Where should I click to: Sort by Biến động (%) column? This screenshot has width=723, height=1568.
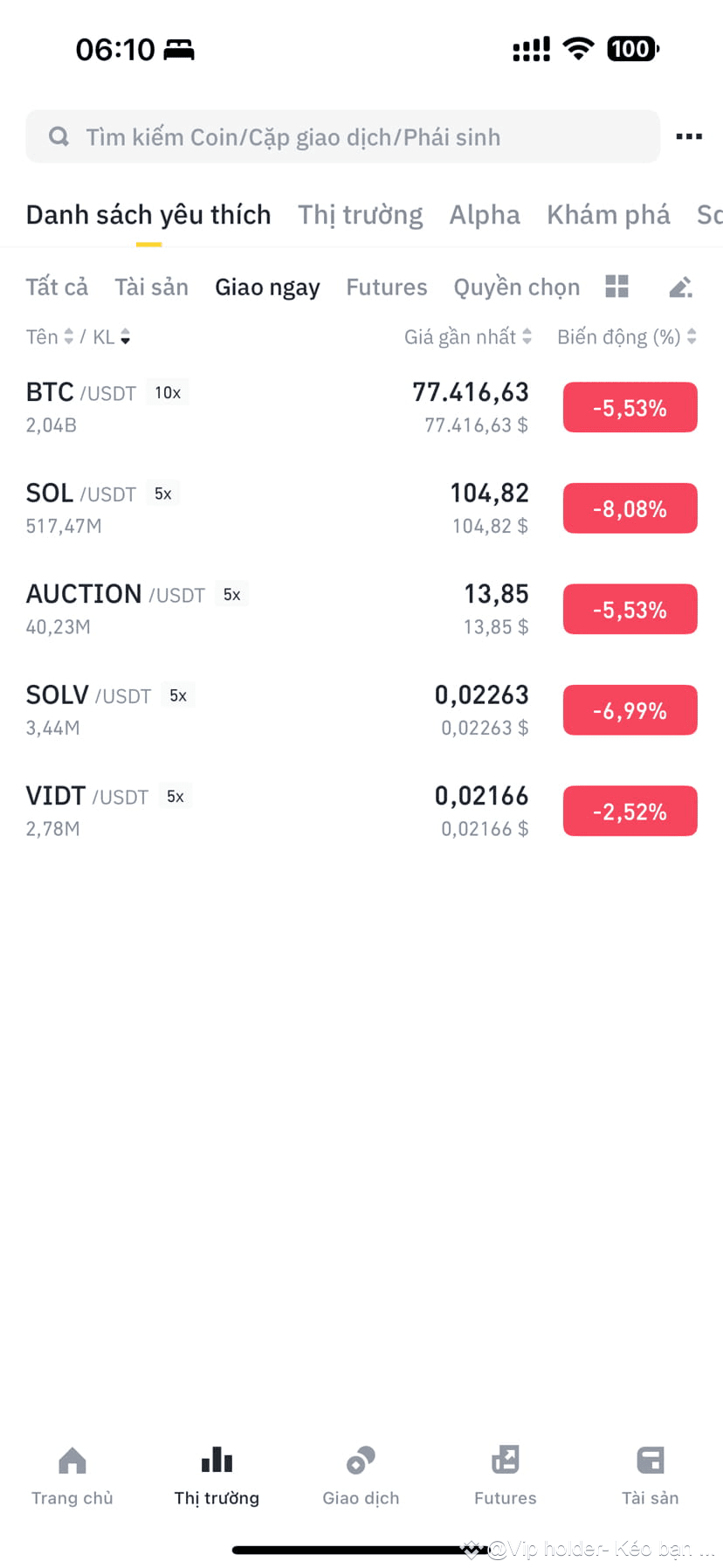(x=627, y=337)
